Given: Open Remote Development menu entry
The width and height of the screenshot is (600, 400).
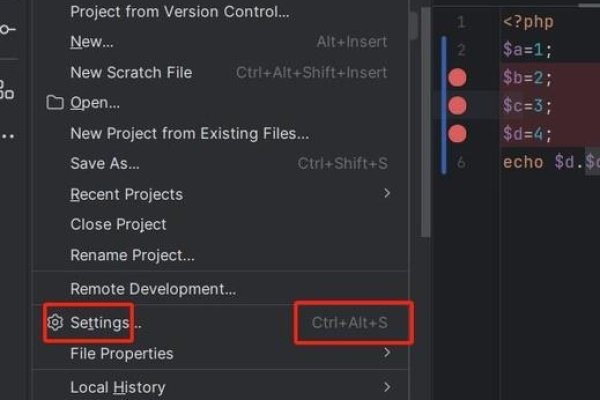Looking at the screenshot, I should pyautogui.click(x=153, y=289).
